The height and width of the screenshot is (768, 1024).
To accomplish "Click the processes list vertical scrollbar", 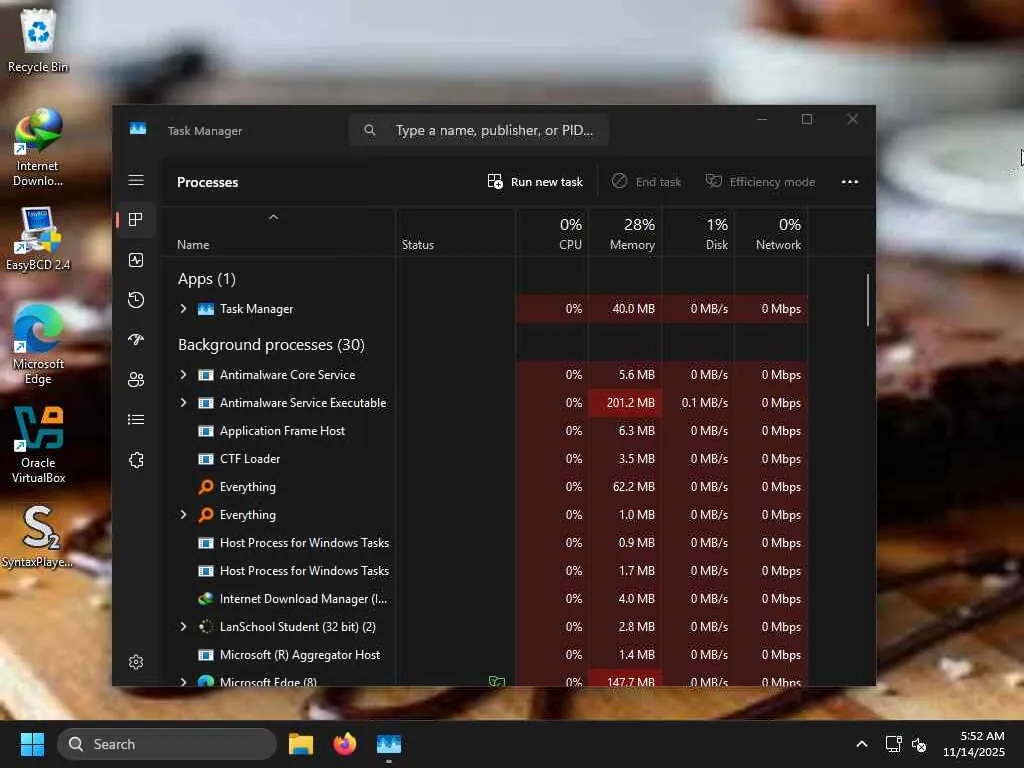I will coord(868,300).
